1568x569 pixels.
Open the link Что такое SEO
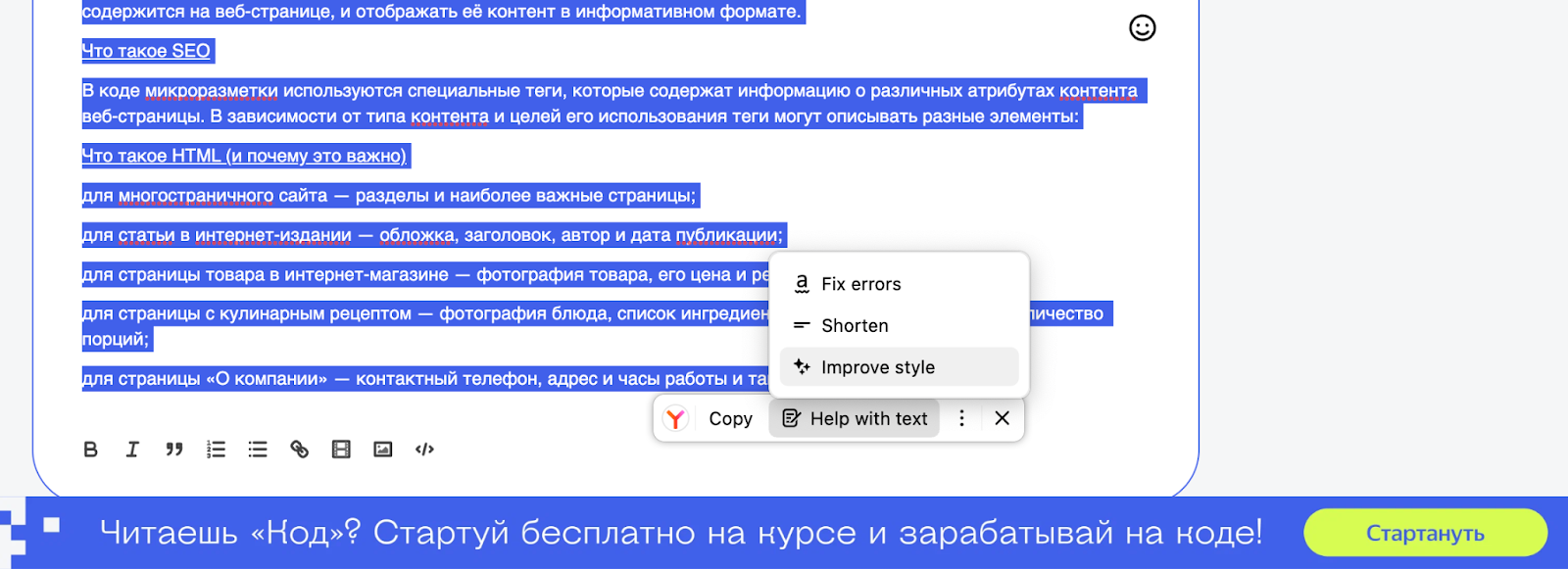coord(146,51)
